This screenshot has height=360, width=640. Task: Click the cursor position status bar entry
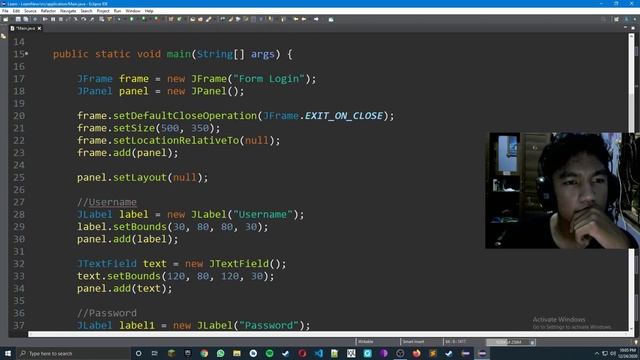click(456, 342)
